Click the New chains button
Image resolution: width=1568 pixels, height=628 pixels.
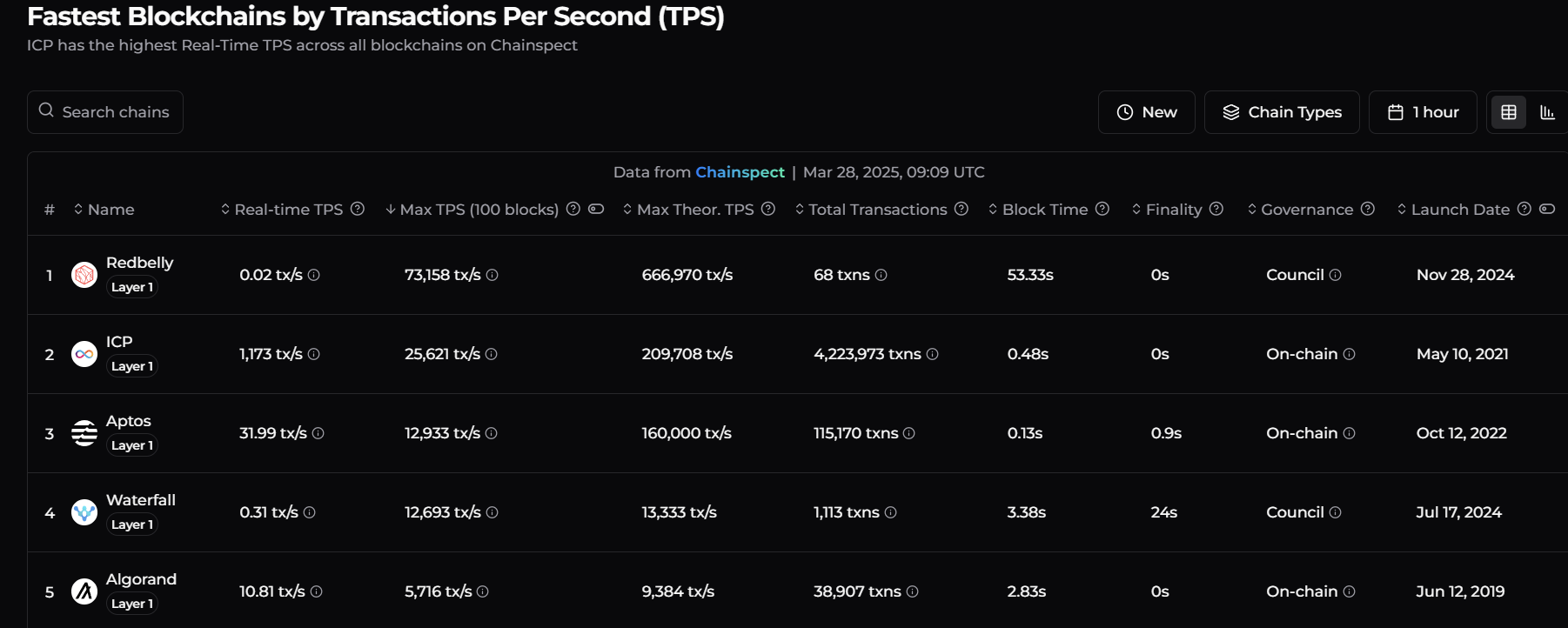(x=1146, y=112)
